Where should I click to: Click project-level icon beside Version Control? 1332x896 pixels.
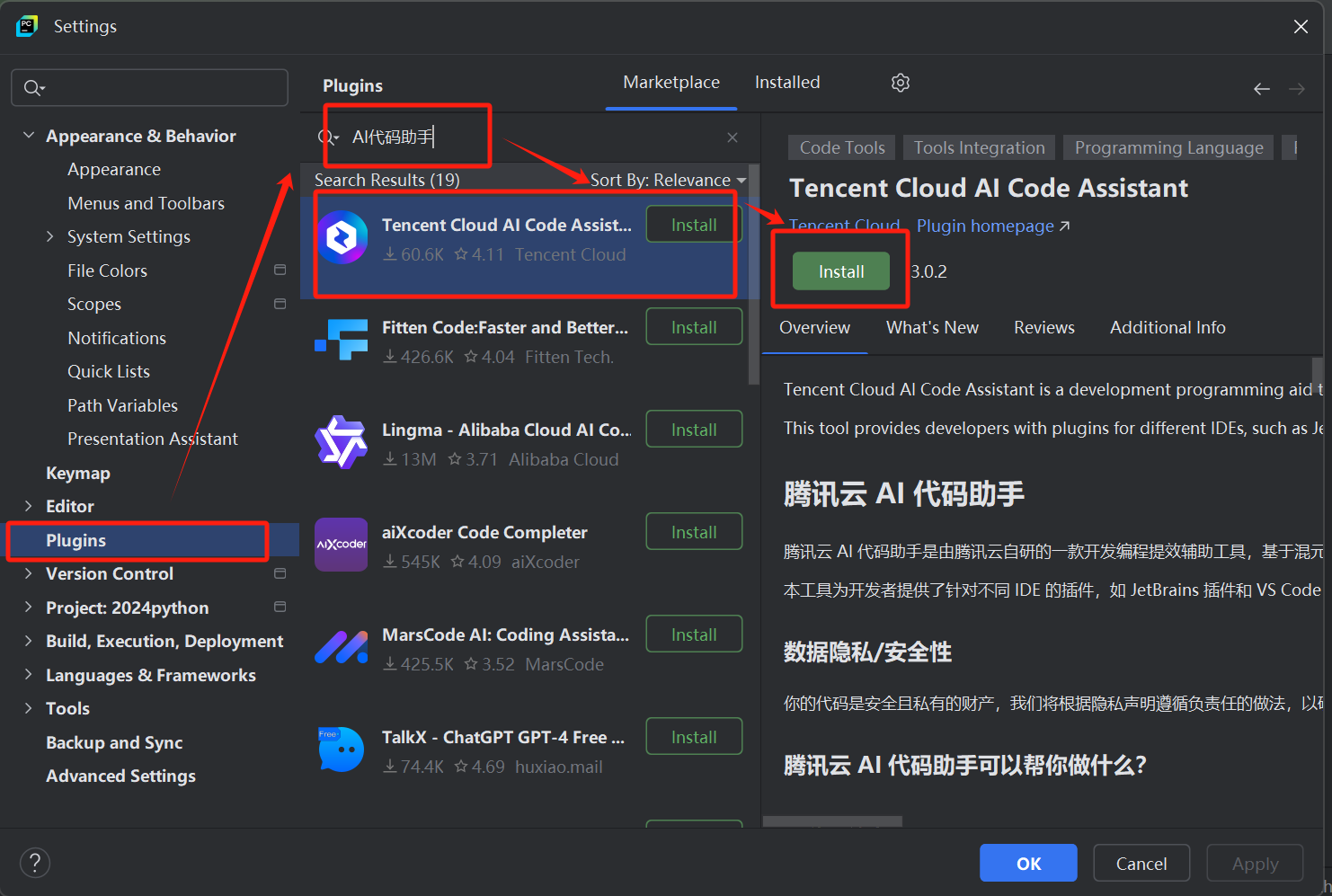click(x=280, y=573)
